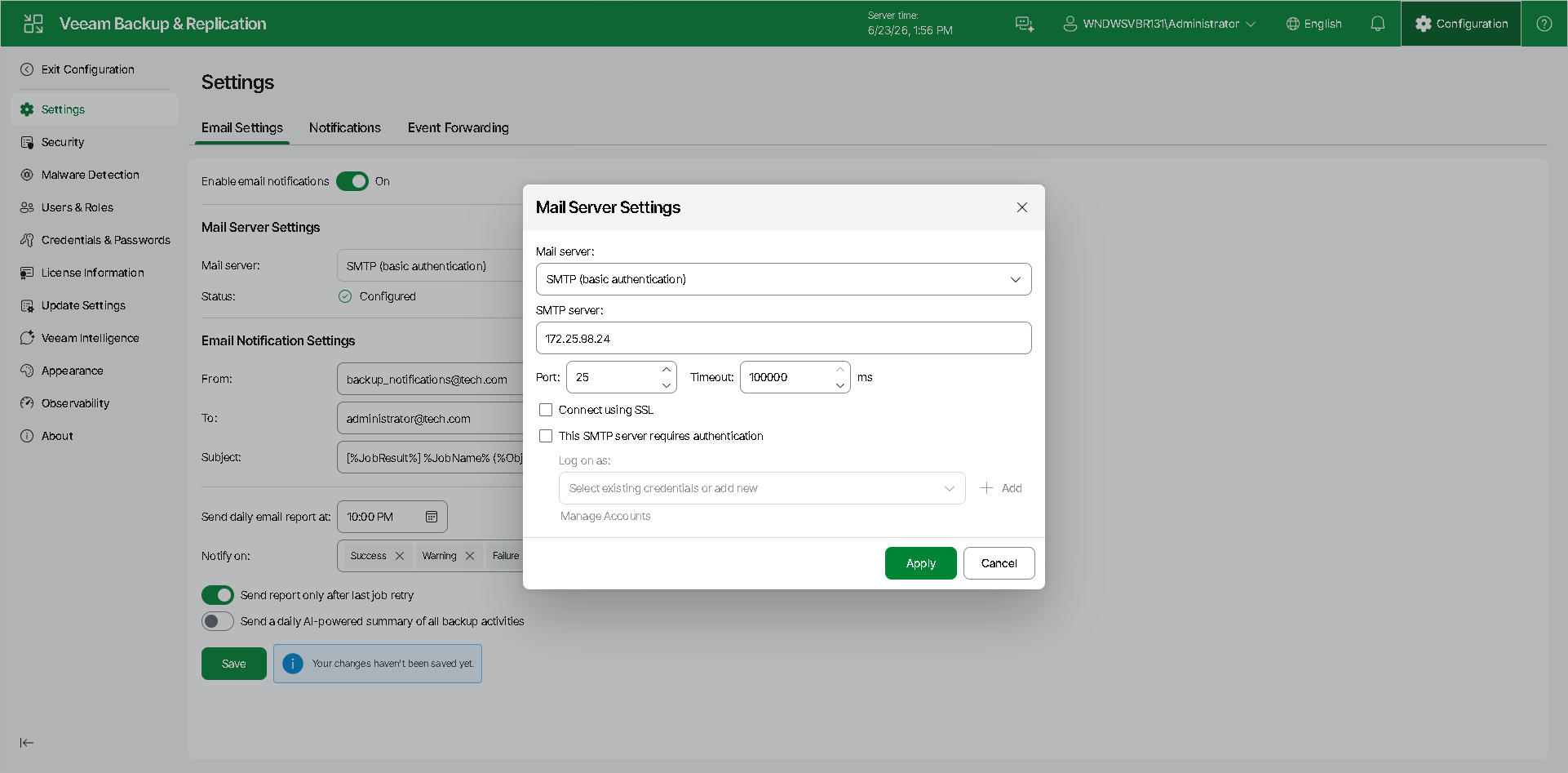Click the Save button
This screenshot has width=1568, height=773.
pos(234,664)
